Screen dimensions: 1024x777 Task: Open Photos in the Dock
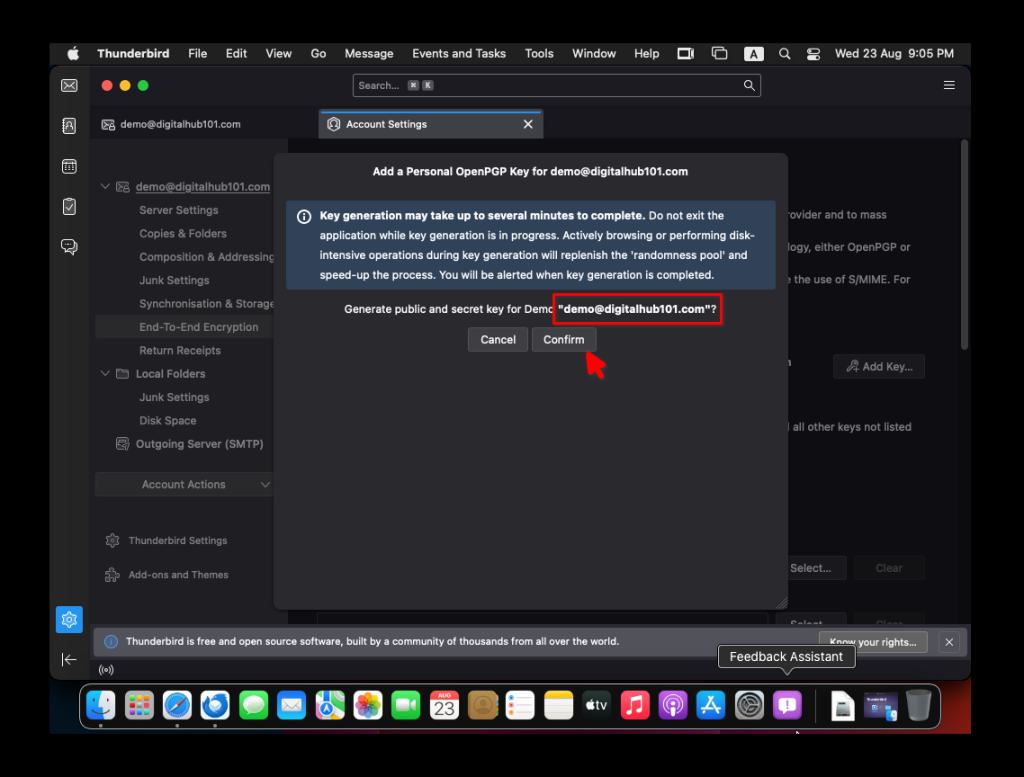pyautogui.click(x=368, y=705)
